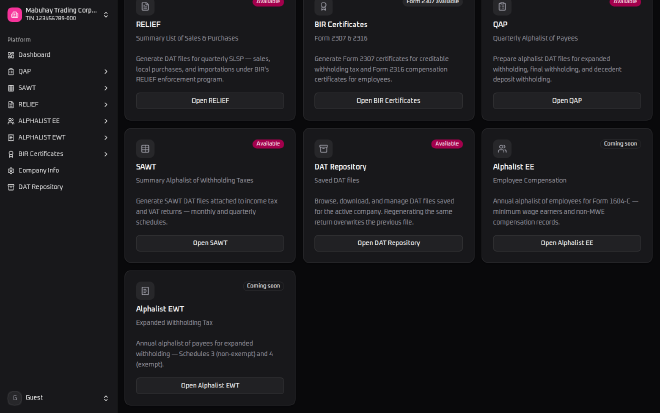The width and height of the screenshot is (660, 413).
Task: Open the Guest user menu chevrons
Action: (106, 398)
